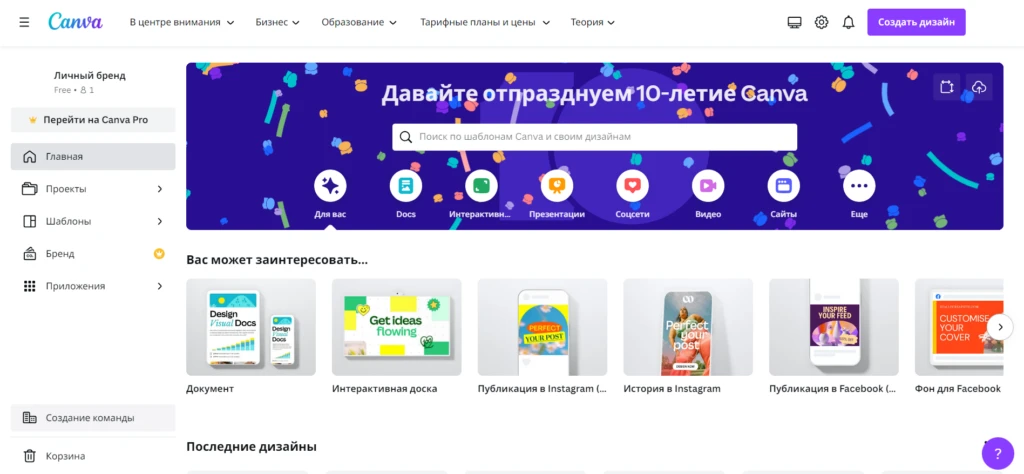Select the Презентации category icon
Screen dimensions: 1024x474
coord(557,186)
